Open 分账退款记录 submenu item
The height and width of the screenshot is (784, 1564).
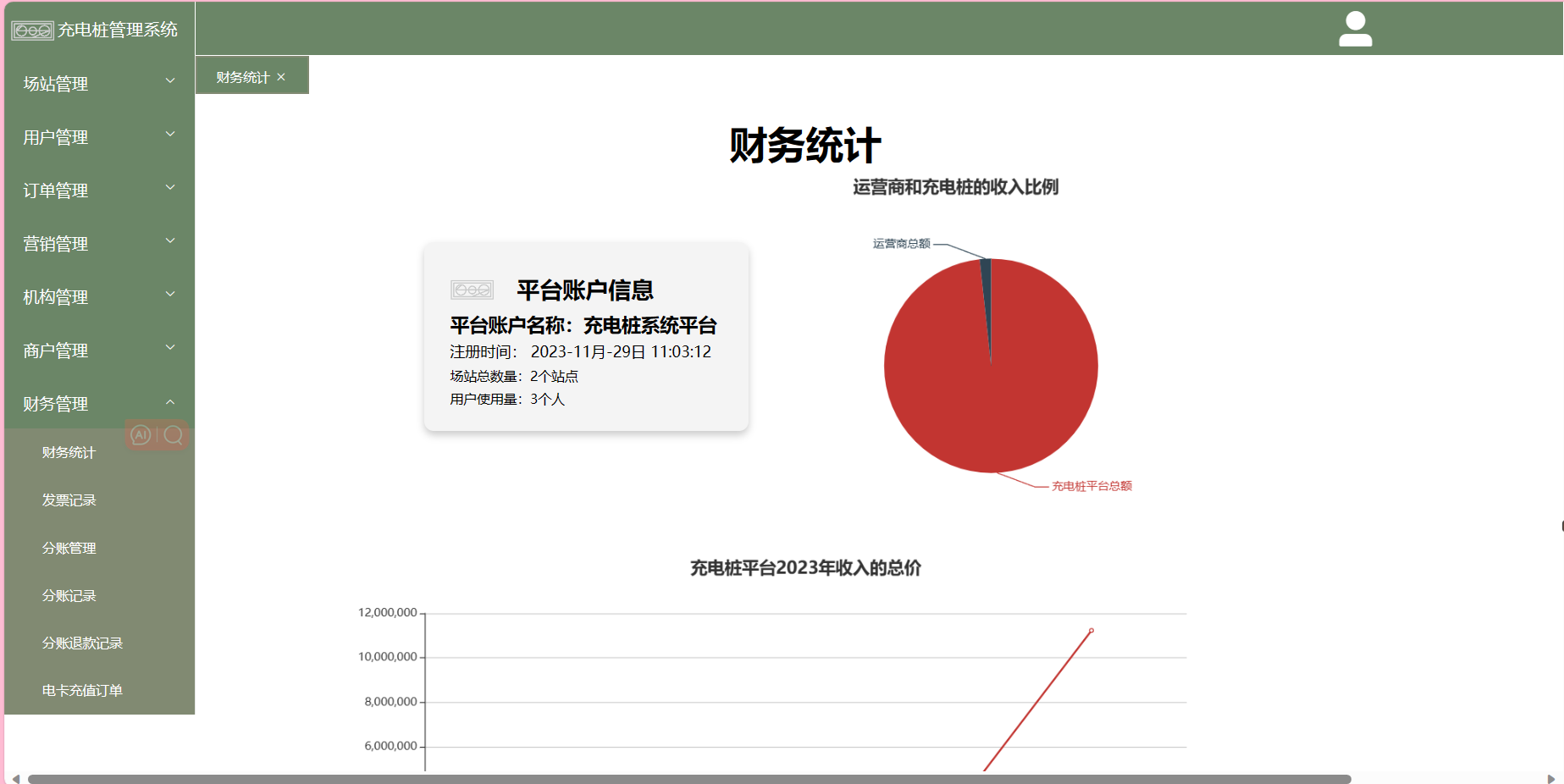[x=100, y=643]
